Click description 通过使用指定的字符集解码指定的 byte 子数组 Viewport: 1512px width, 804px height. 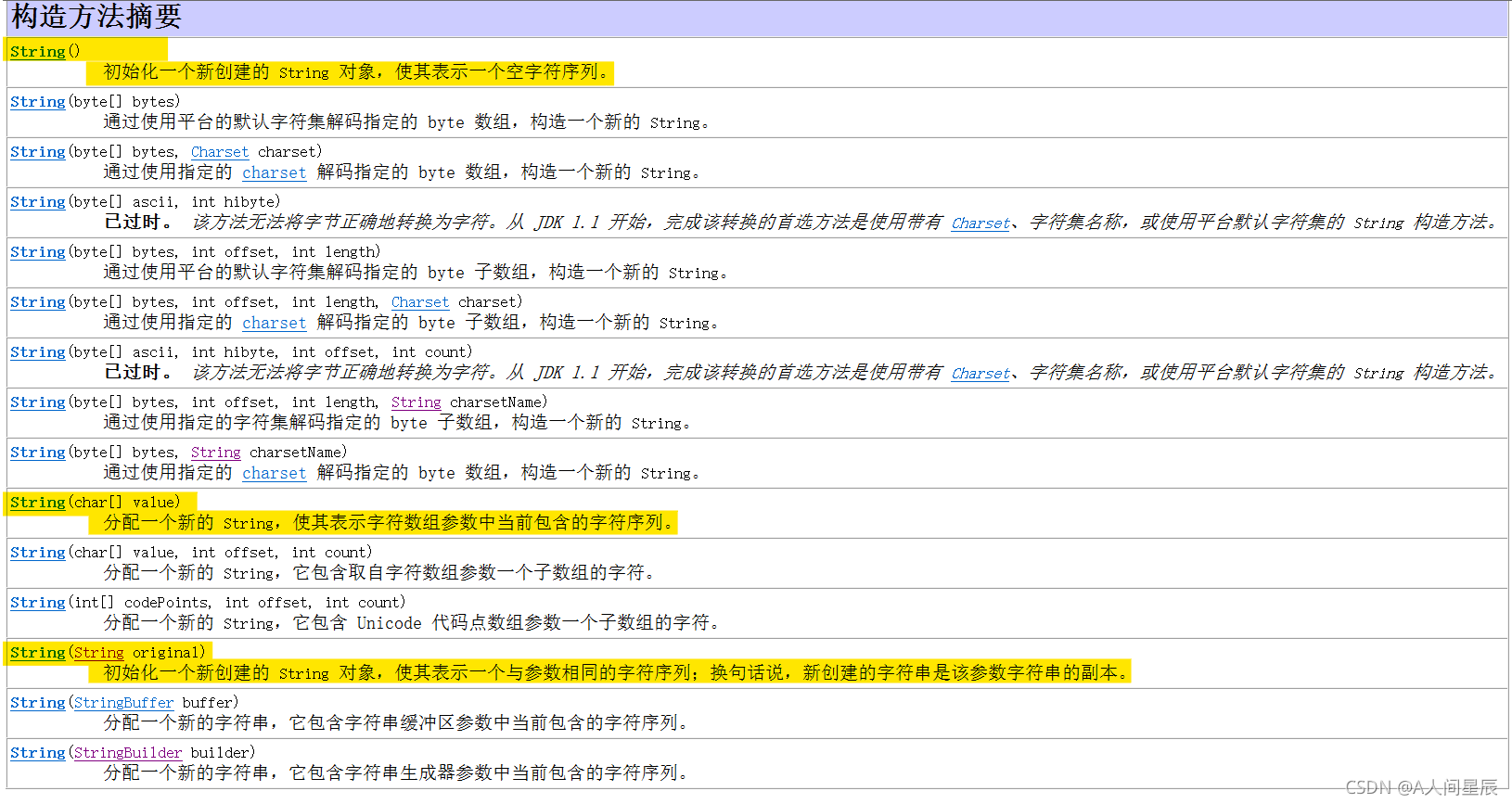coord(398,423)
